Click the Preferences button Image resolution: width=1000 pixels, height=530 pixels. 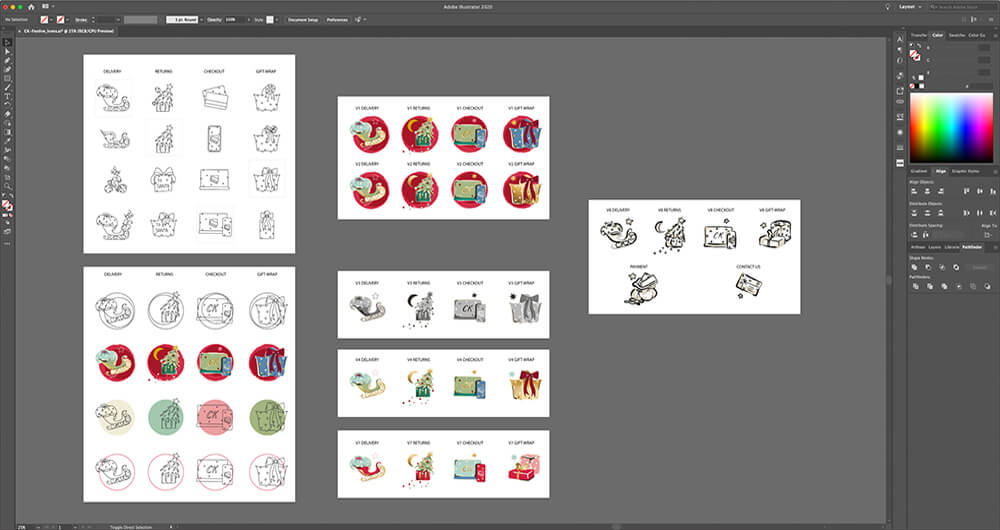click(x=337, y=19)
